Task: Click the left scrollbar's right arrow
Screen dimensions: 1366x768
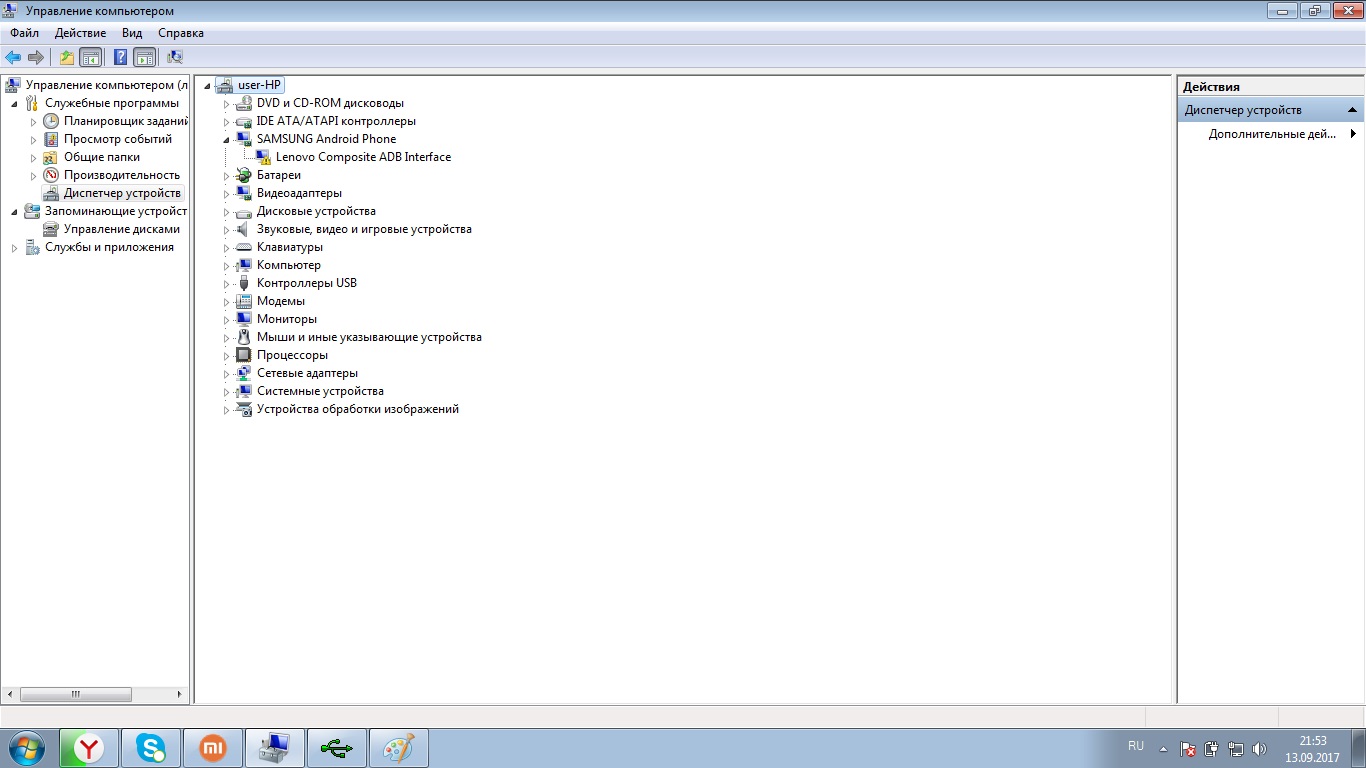Action: [180, 694]
